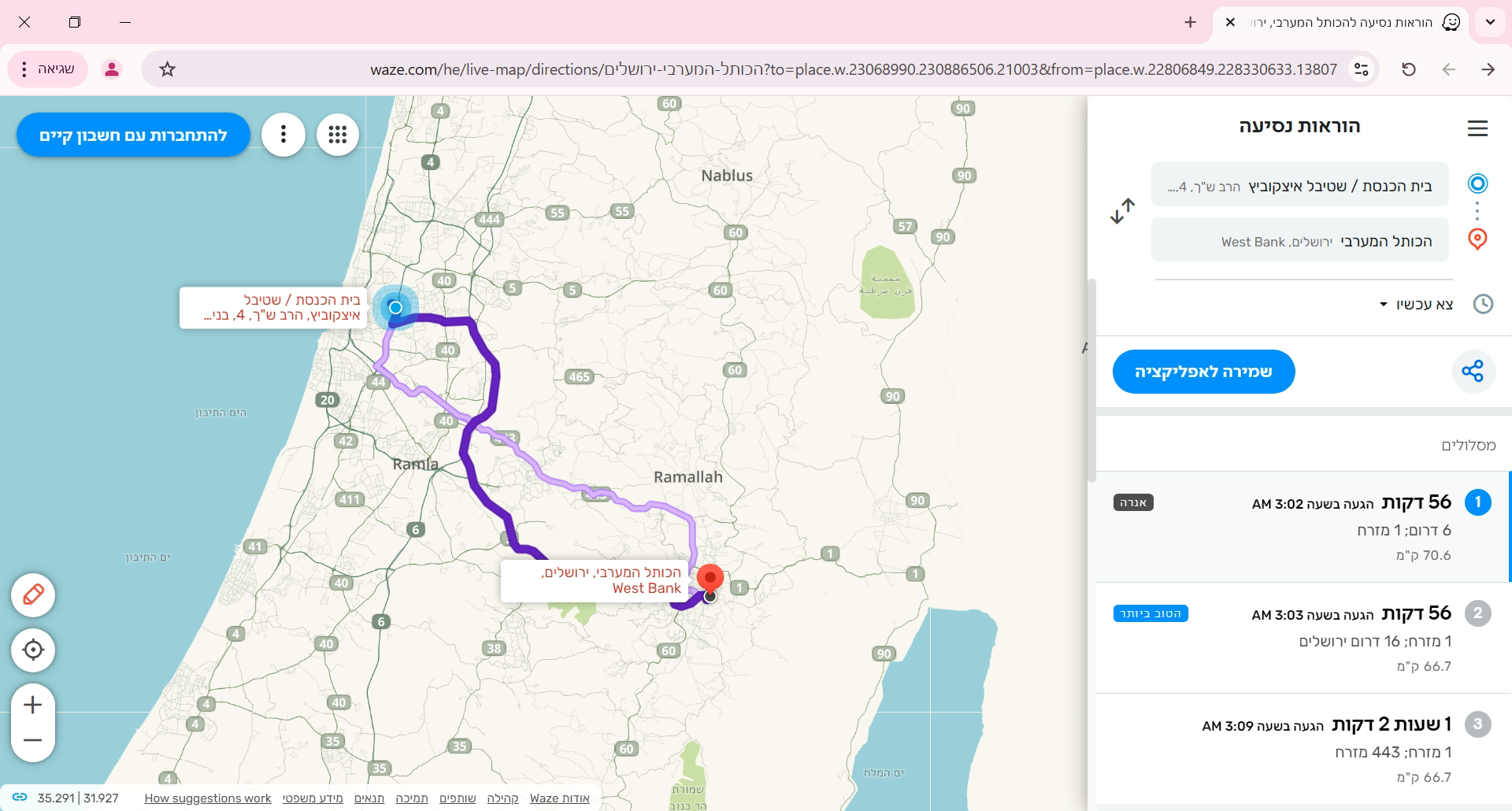The height and width of the screenshot is (811, 1512).
Task: Click the '1 מזרח; 443 מזרח' route description
Action: (x=1393, y=752)
